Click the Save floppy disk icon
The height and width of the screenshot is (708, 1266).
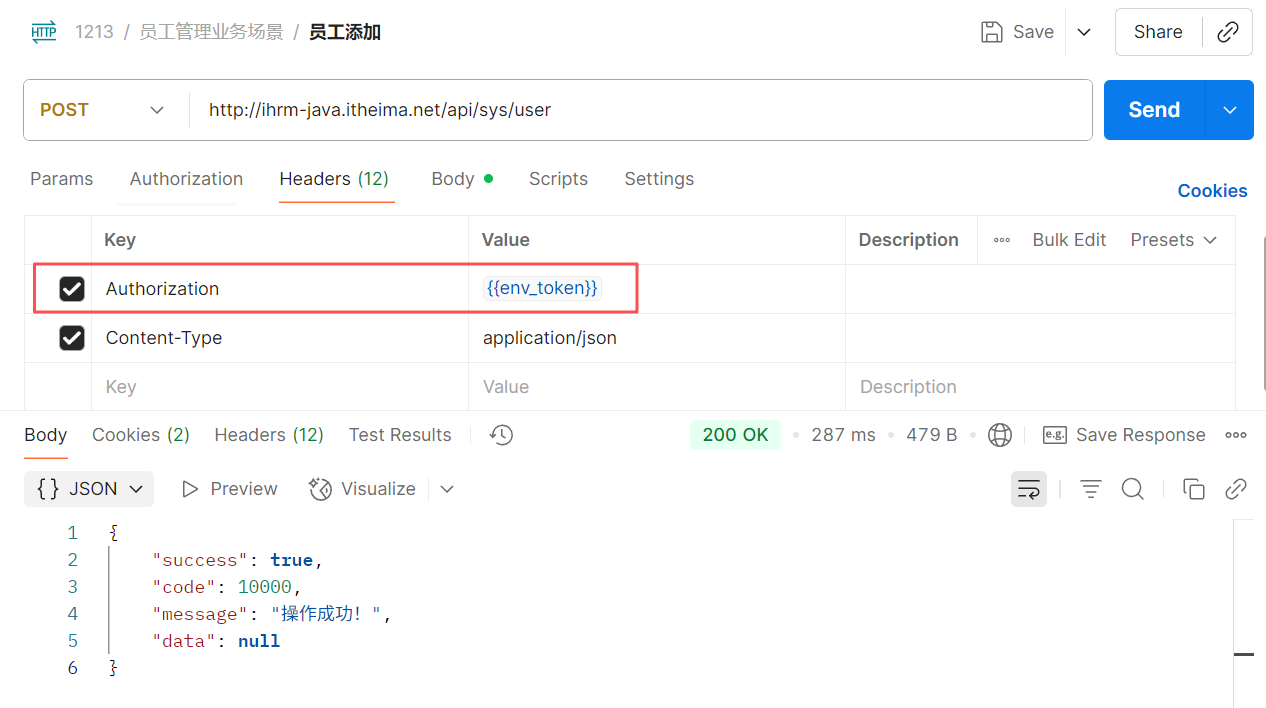[991, 32]
